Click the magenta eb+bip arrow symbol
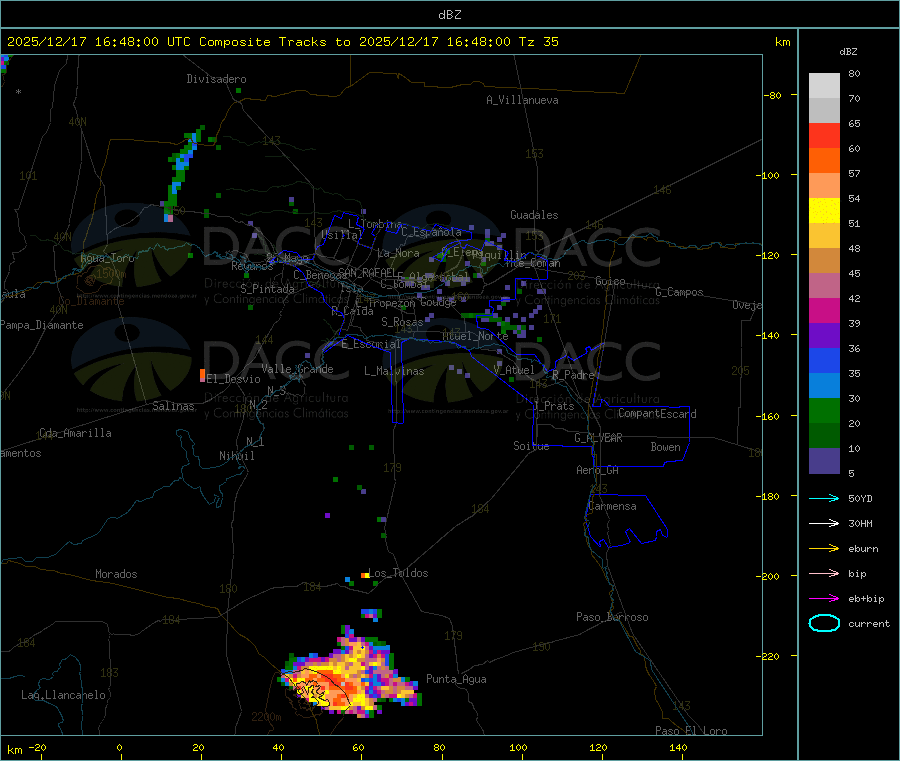The image size is (900, 761). pos(824,599)
